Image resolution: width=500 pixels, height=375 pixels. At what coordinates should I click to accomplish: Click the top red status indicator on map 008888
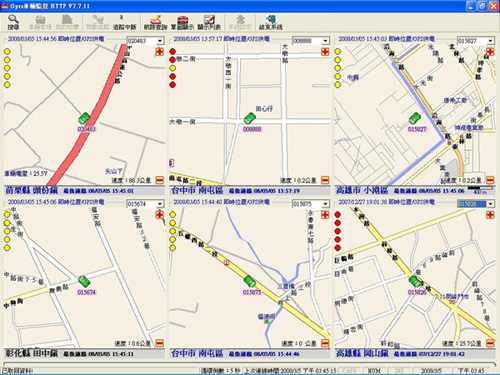point(172,51)
